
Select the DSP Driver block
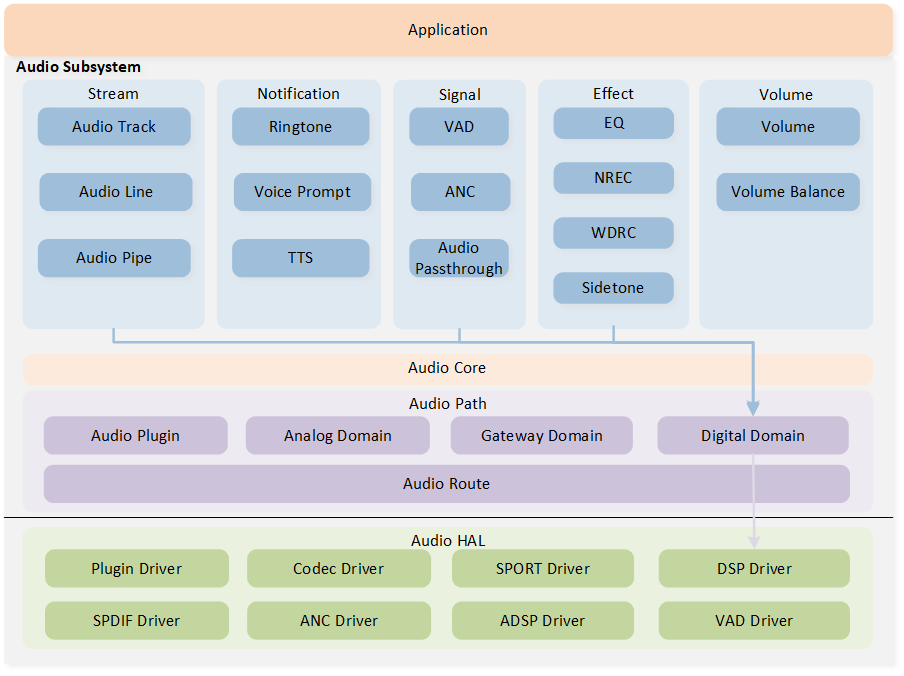(754, 569)
